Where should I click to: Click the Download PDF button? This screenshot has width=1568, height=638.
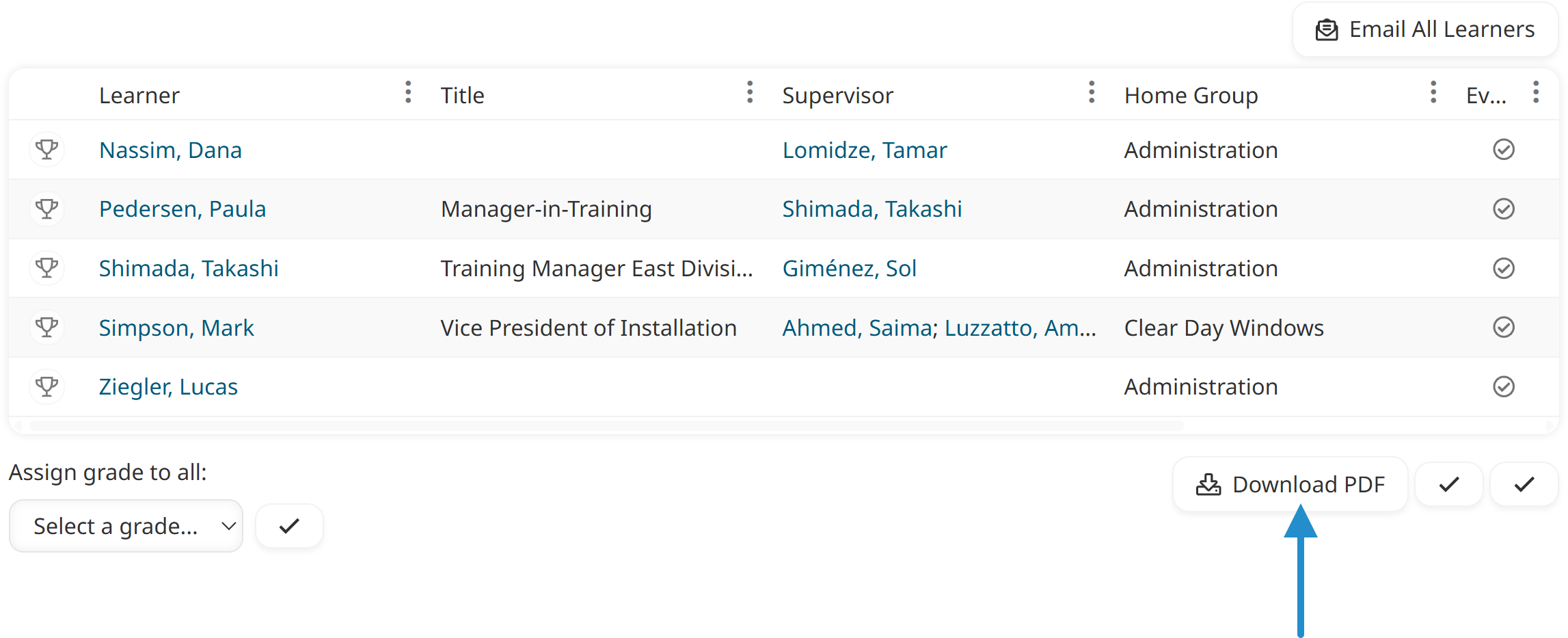[1290, 484]
